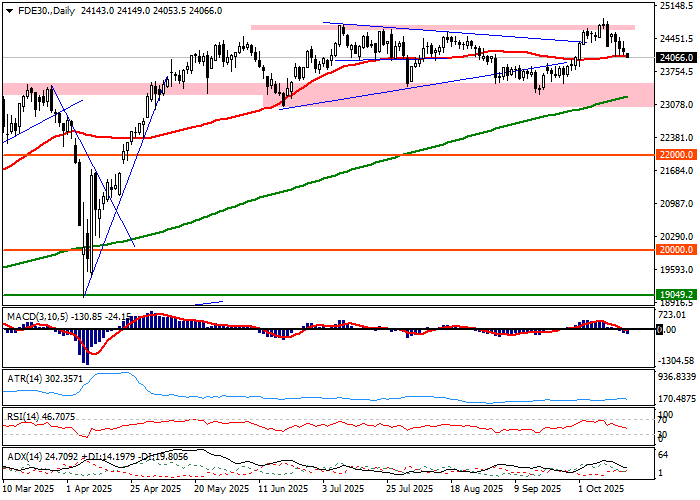
Task: Select the orange horizontal line at 20000
Action: [300, 250]
